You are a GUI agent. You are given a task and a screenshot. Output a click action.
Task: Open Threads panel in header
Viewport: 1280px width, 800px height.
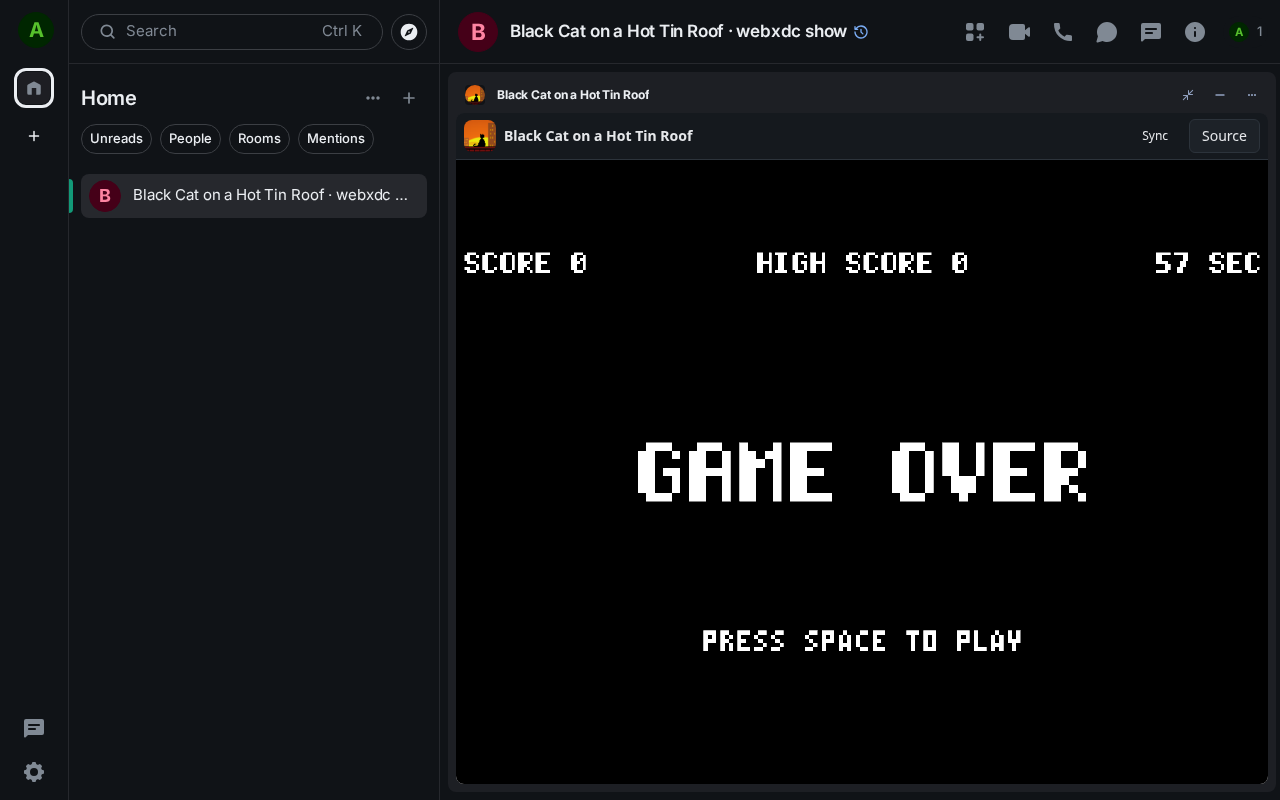pos(1151,32)
